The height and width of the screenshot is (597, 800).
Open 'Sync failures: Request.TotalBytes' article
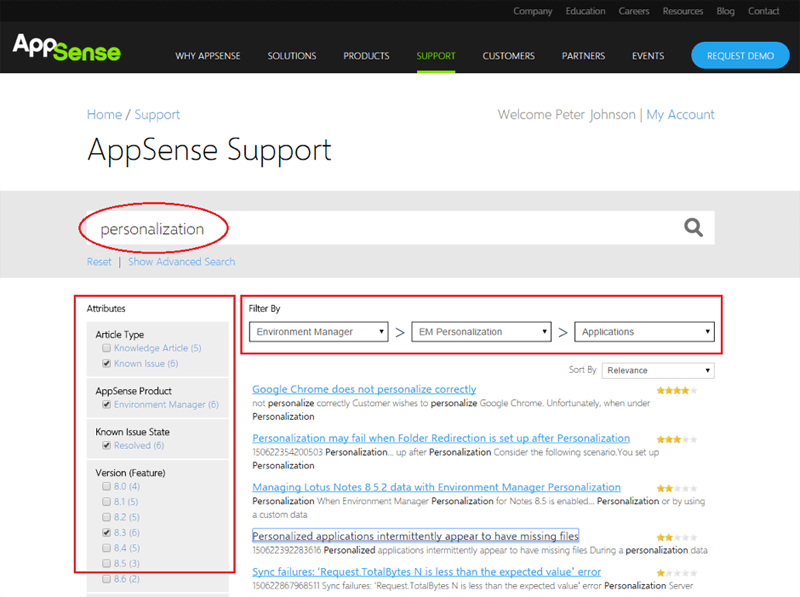(427, 572)
